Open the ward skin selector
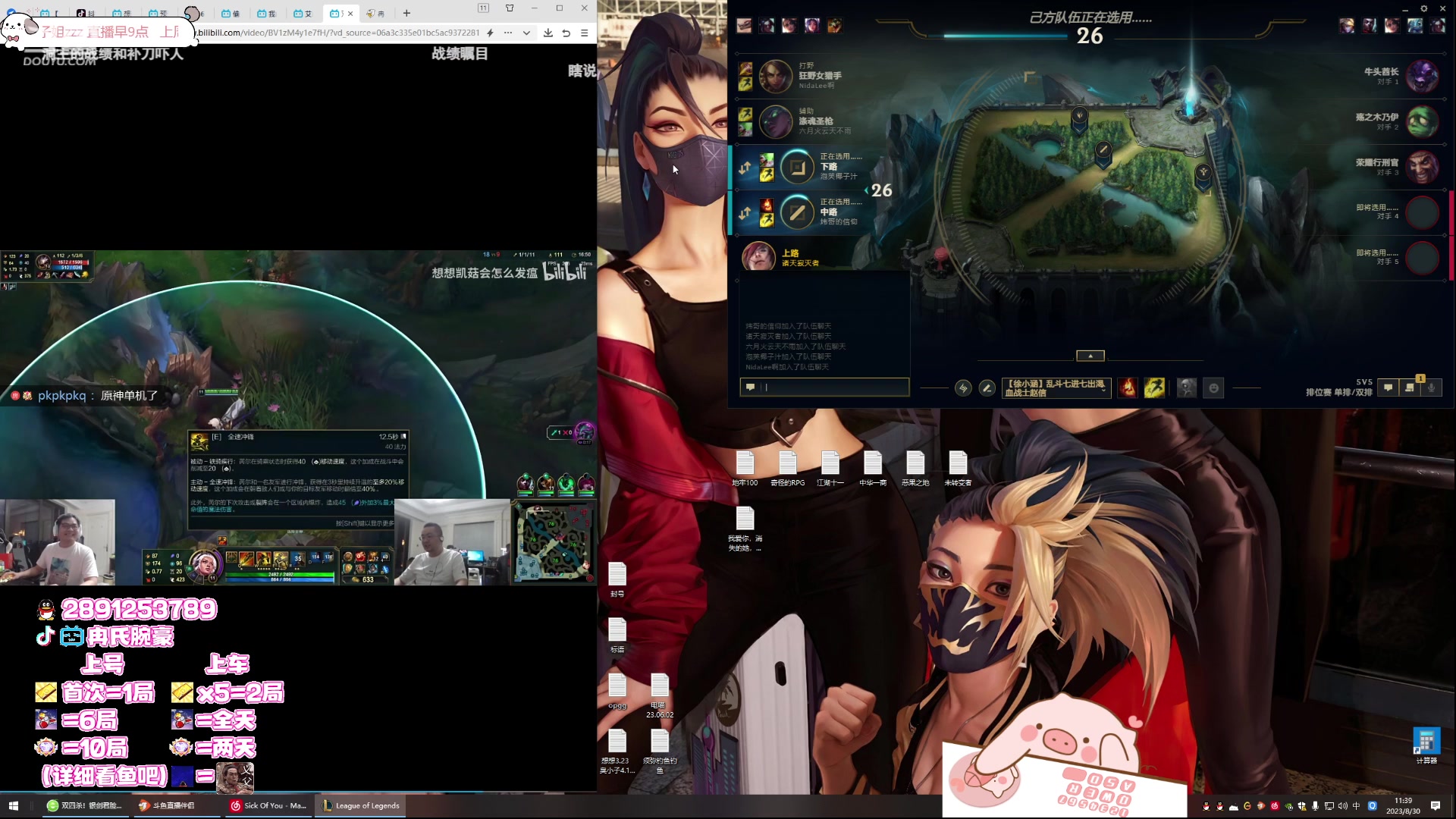Screen dimensions: 1456x819 coord(1187,388)
